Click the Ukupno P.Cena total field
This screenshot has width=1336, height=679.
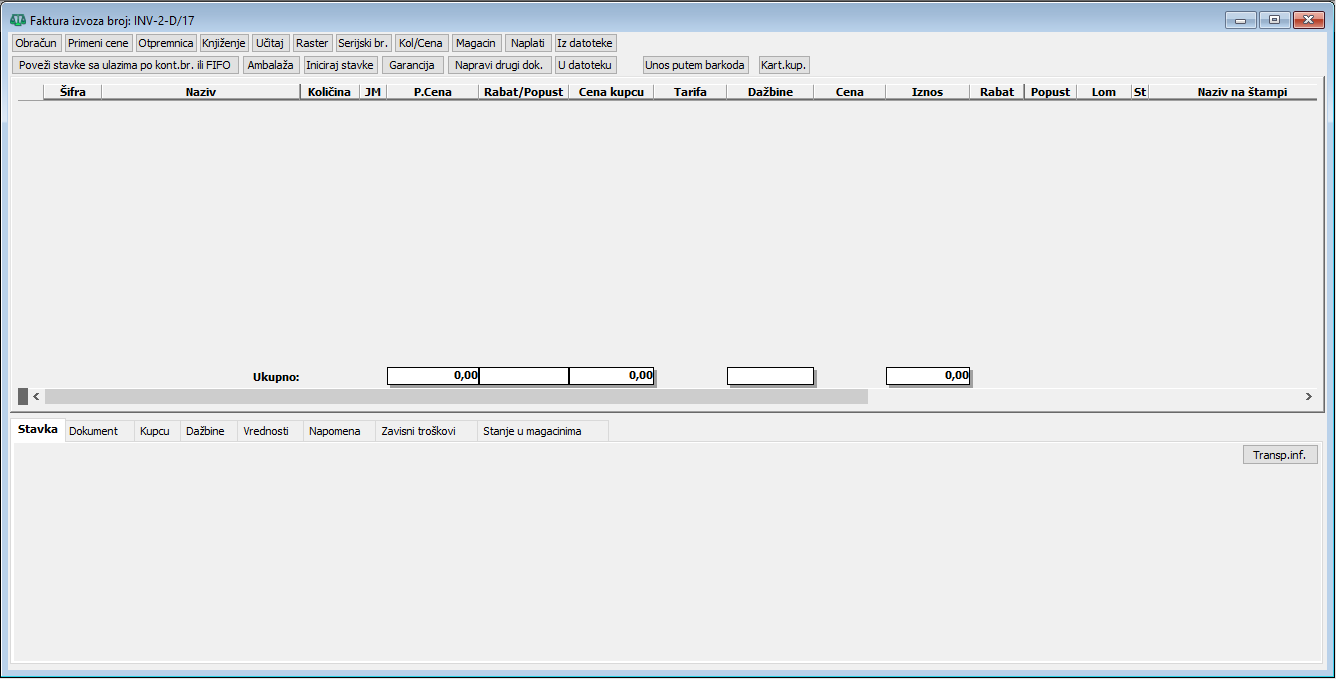433,376
